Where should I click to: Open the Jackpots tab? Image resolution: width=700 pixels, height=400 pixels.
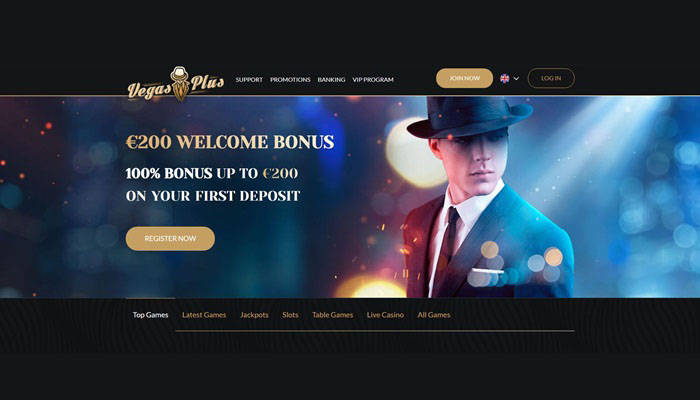tap(254, 315)
